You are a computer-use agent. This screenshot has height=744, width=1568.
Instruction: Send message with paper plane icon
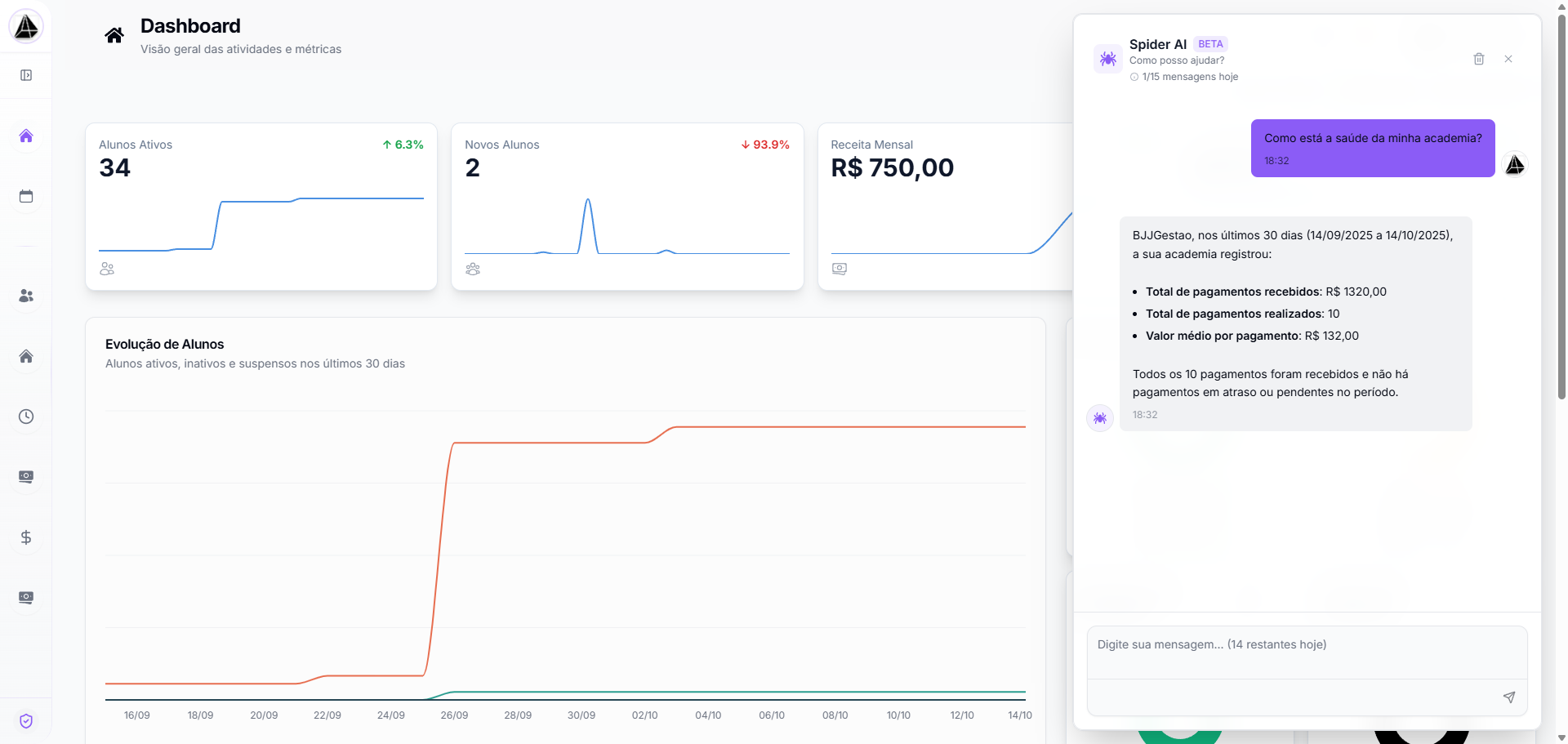[x=1508, y=697]
